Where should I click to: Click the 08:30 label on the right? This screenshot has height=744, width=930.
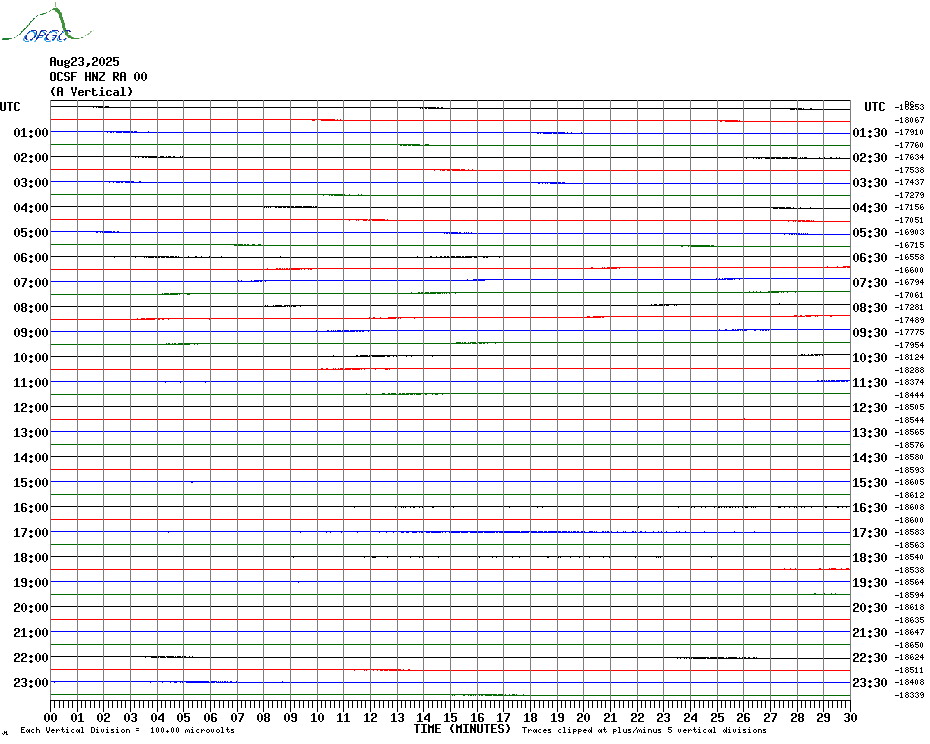coord(870,307)
